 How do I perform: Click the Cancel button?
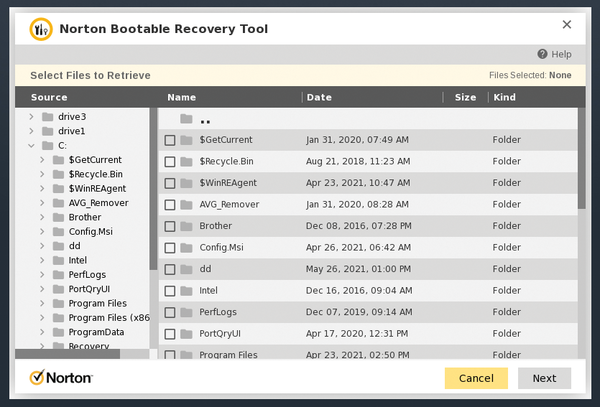click(476, 378)
